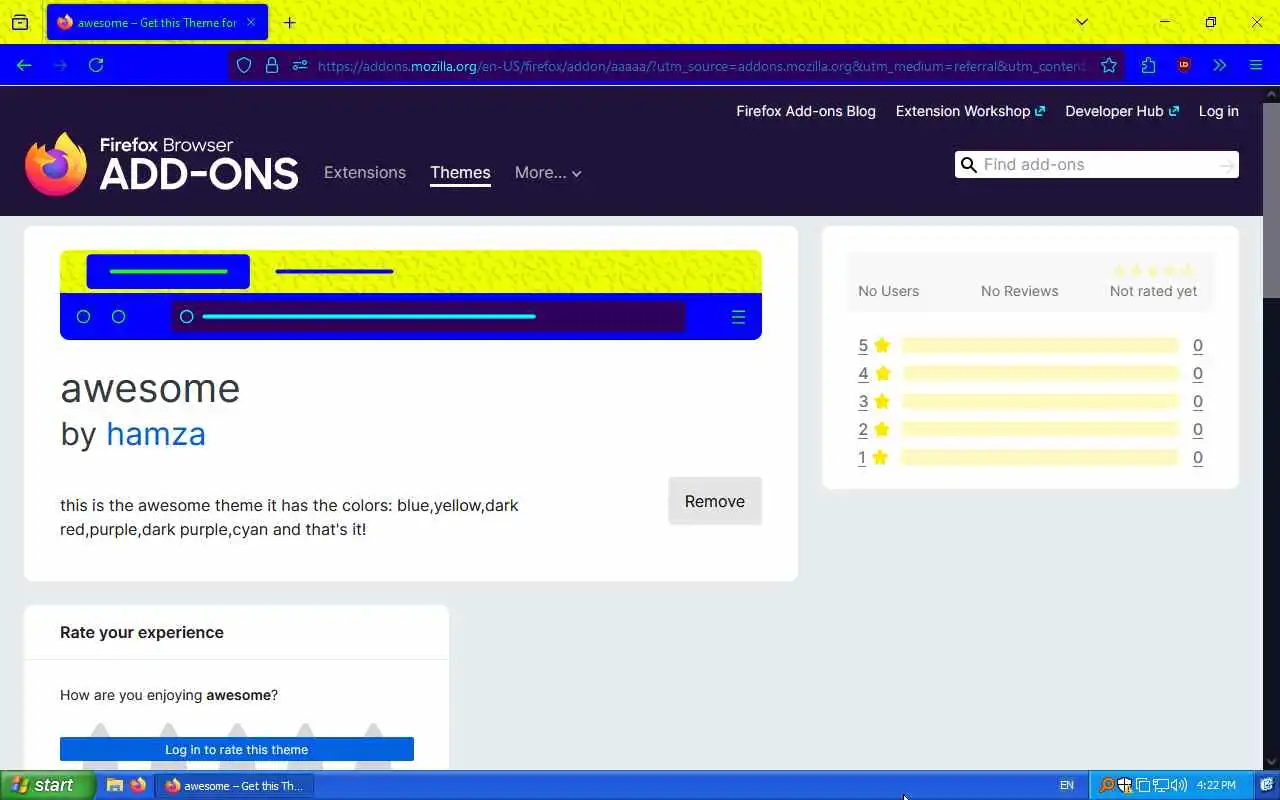Click the awesome theme preview image
The height and width of the screenshot is (800, 1280).
coord(411,295)
